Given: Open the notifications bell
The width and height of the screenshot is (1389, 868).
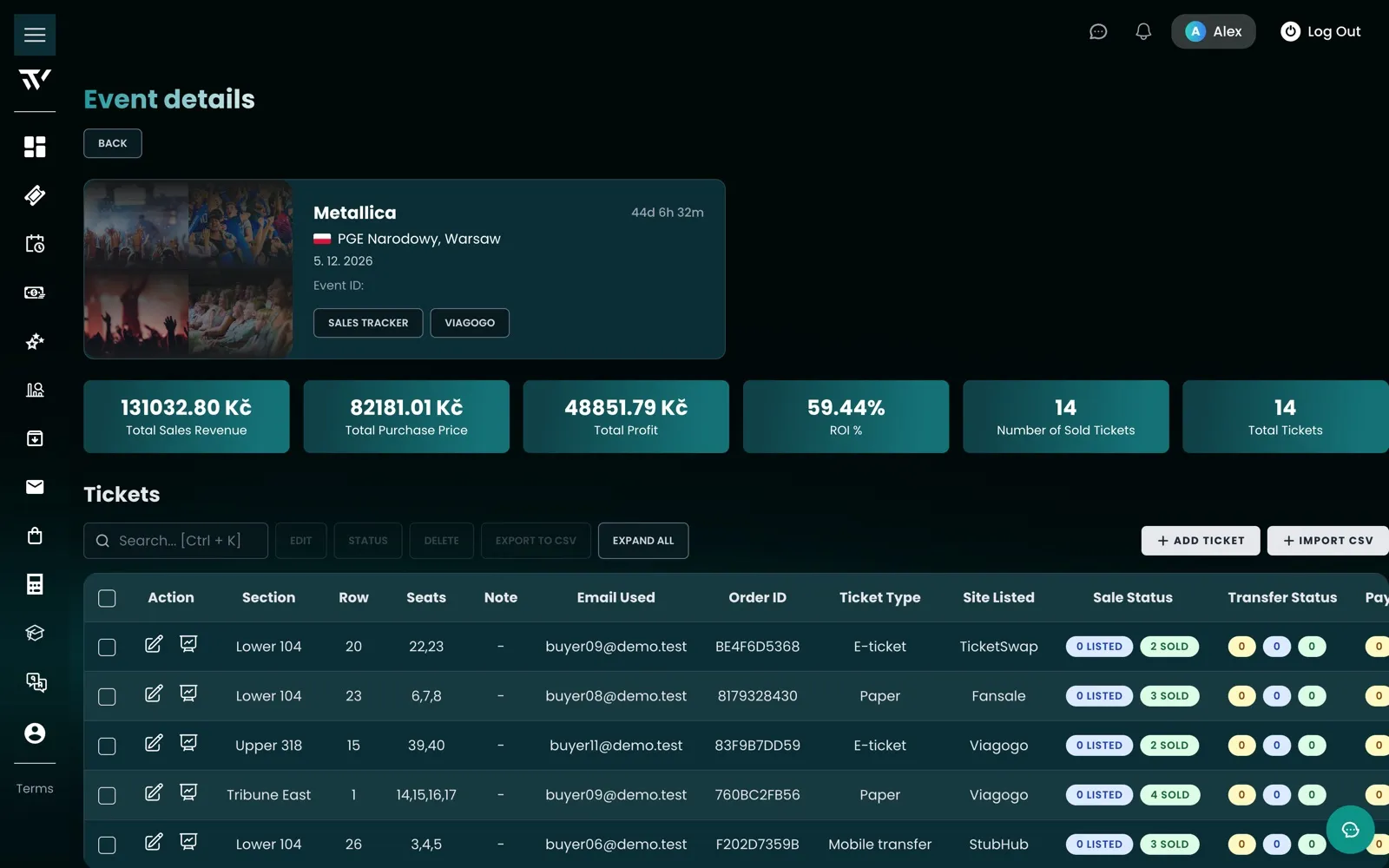Looking at the screenshot, I should (1143, 31).
